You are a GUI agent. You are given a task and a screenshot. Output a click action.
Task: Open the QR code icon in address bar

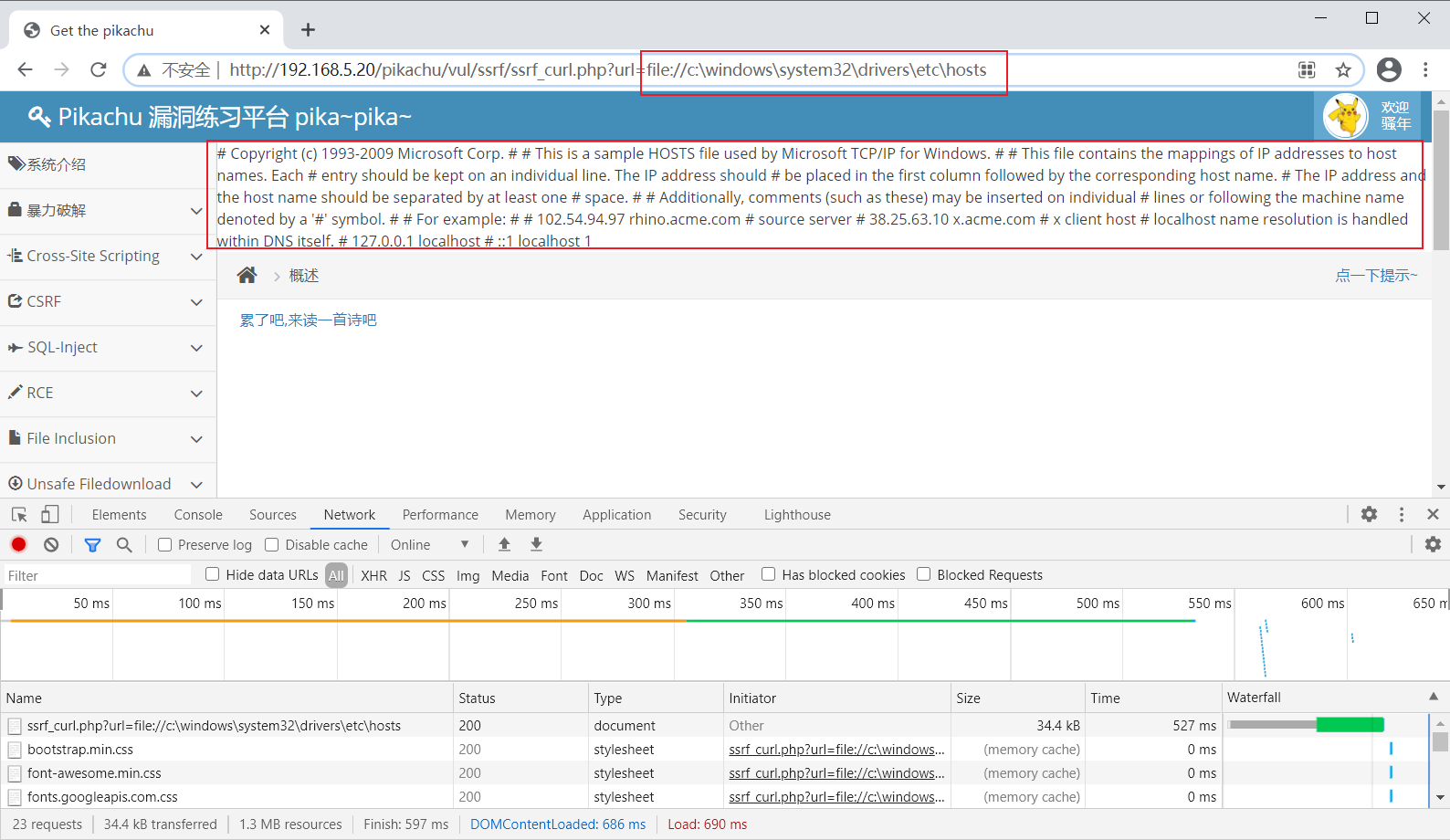click(1307, 69)
